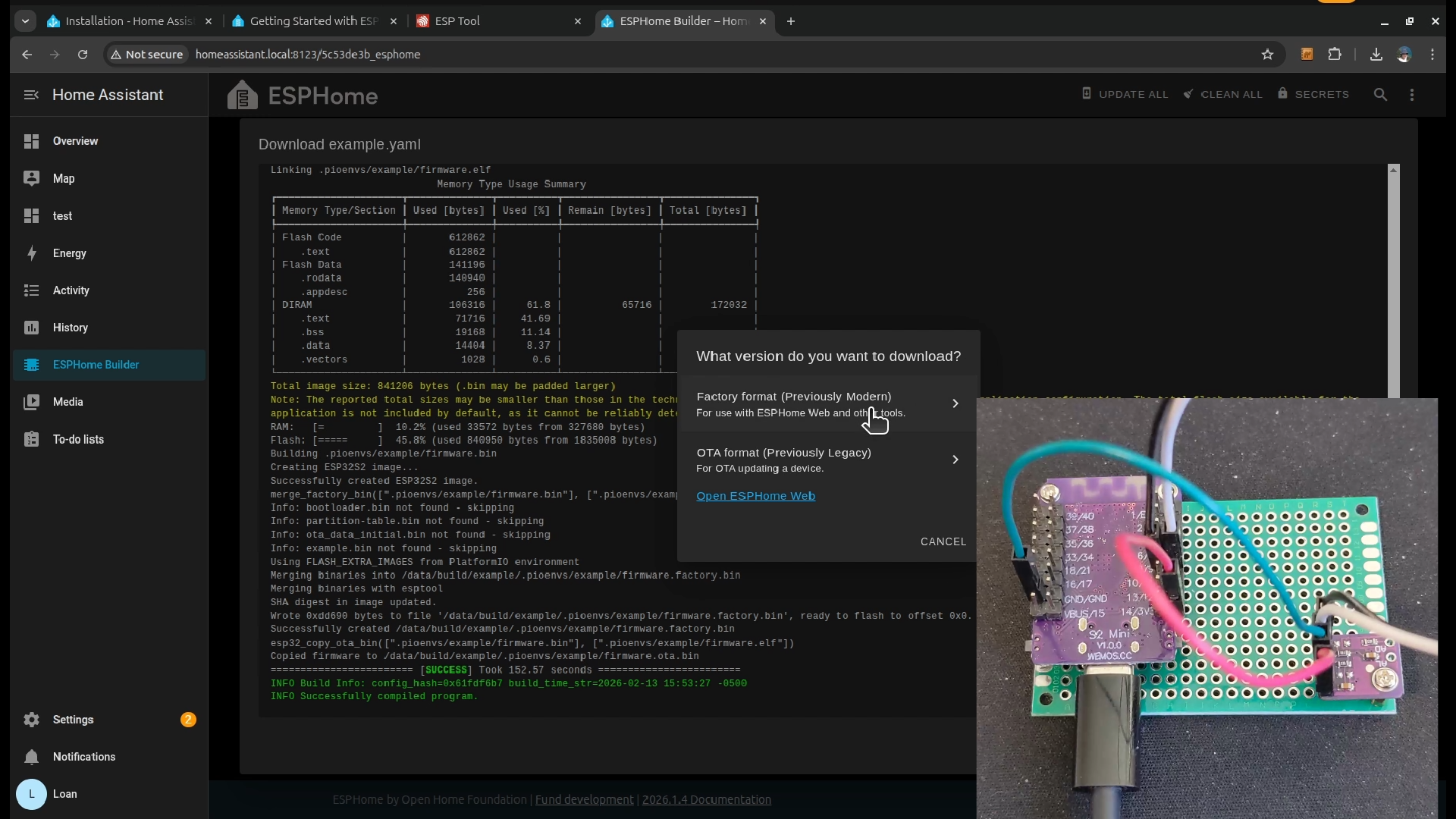Open the Fund development link
The width and height of the screenshot is (1456, 819).
(584, 799)
